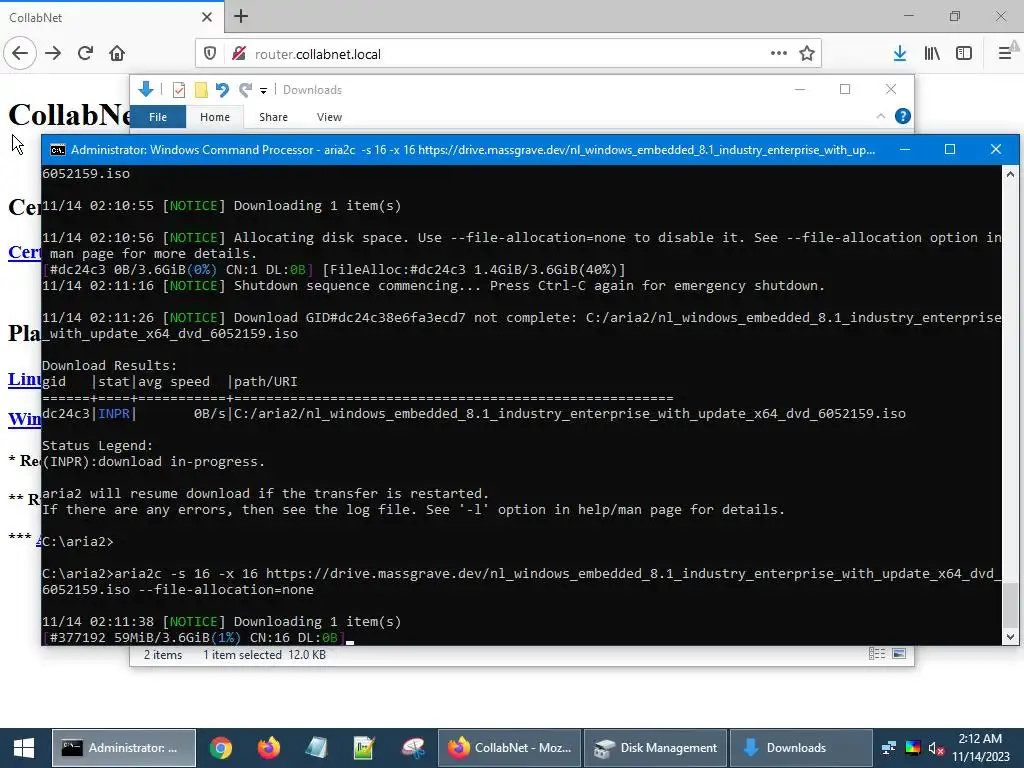1024x768 pixels.
Task: Open Firefox downloads arrow panel
Action: click(900, 54)
